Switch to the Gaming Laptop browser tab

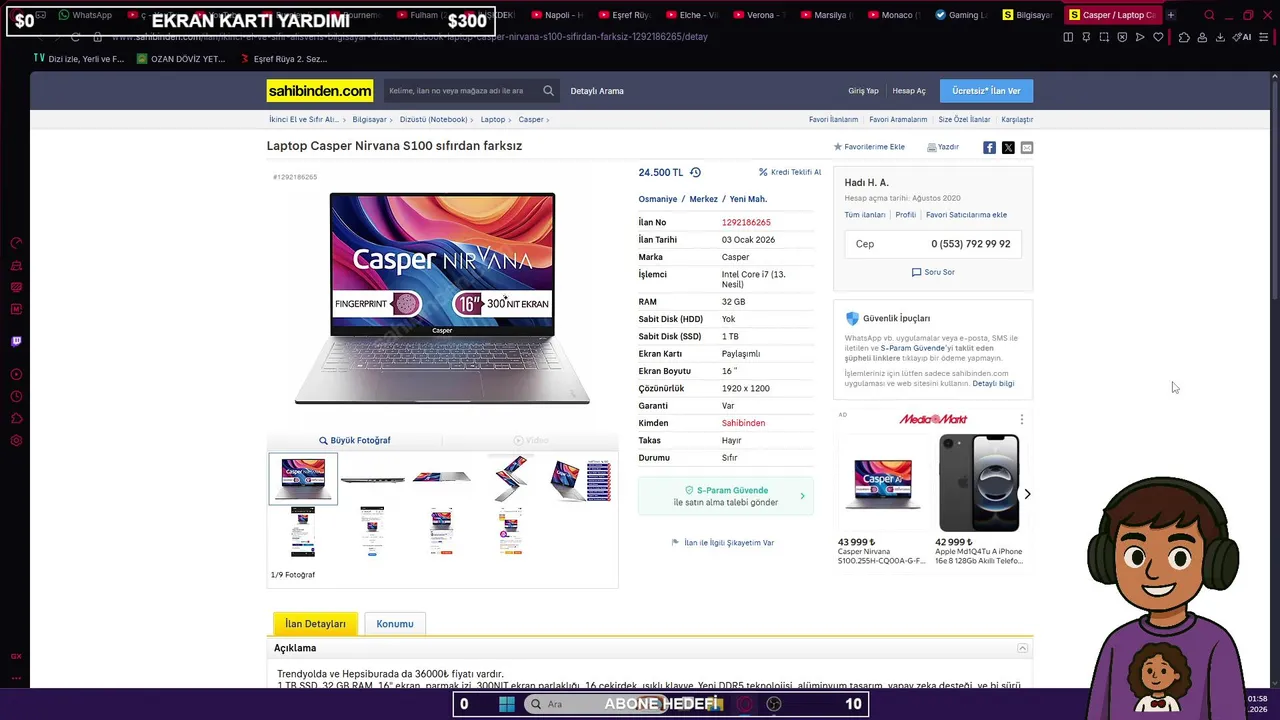click(960, 15)
